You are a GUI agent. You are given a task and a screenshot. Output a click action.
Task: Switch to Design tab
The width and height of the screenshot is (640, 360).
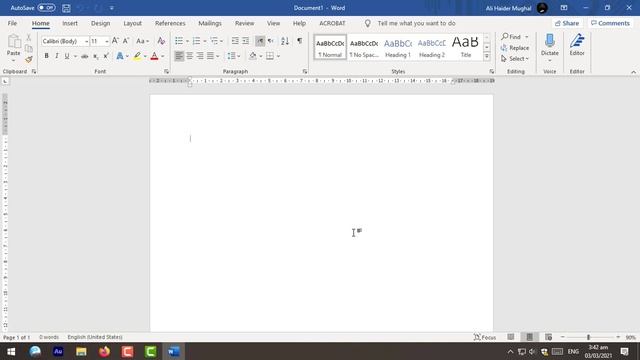coord(100,23)
